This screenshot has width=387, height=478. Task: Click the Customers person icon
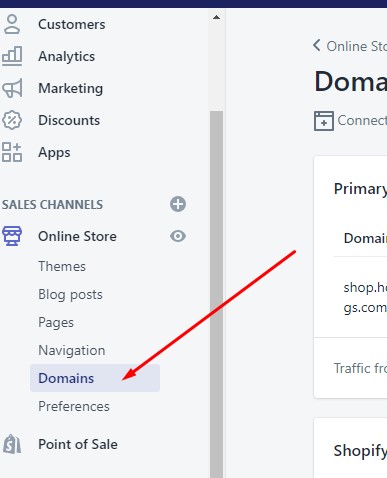click(x=12, y=24)
